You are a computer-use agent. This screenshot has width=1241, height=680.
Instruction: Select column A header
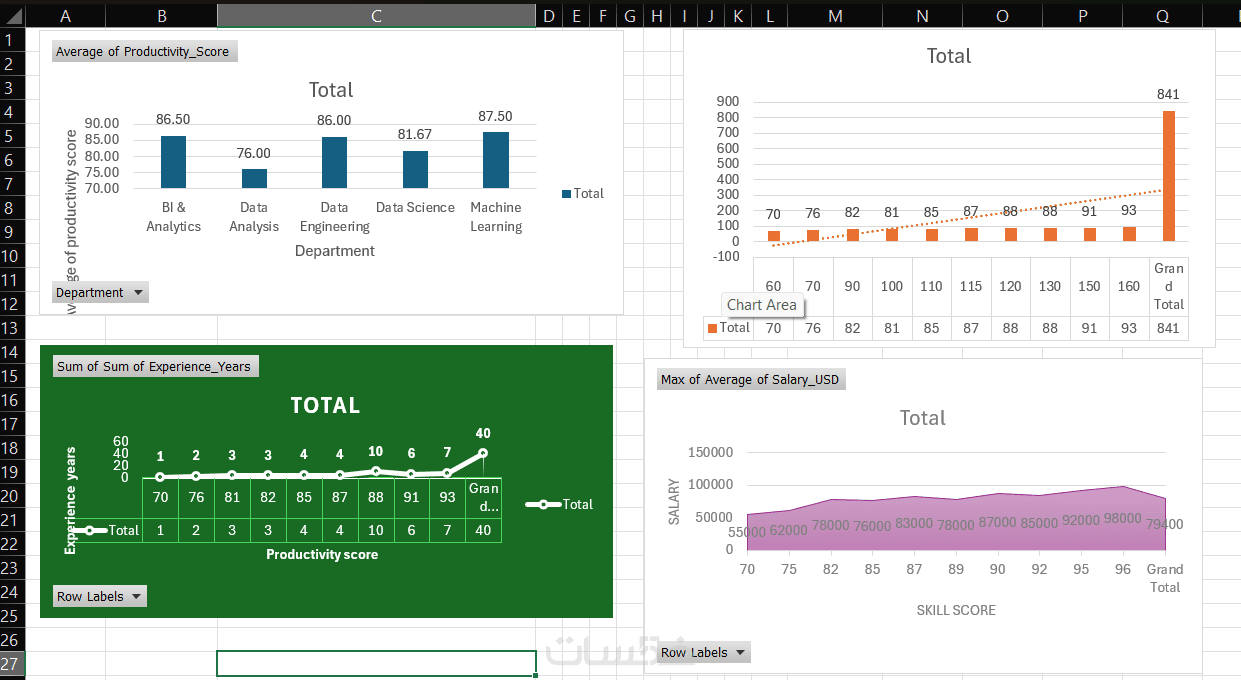pos(66,16)
